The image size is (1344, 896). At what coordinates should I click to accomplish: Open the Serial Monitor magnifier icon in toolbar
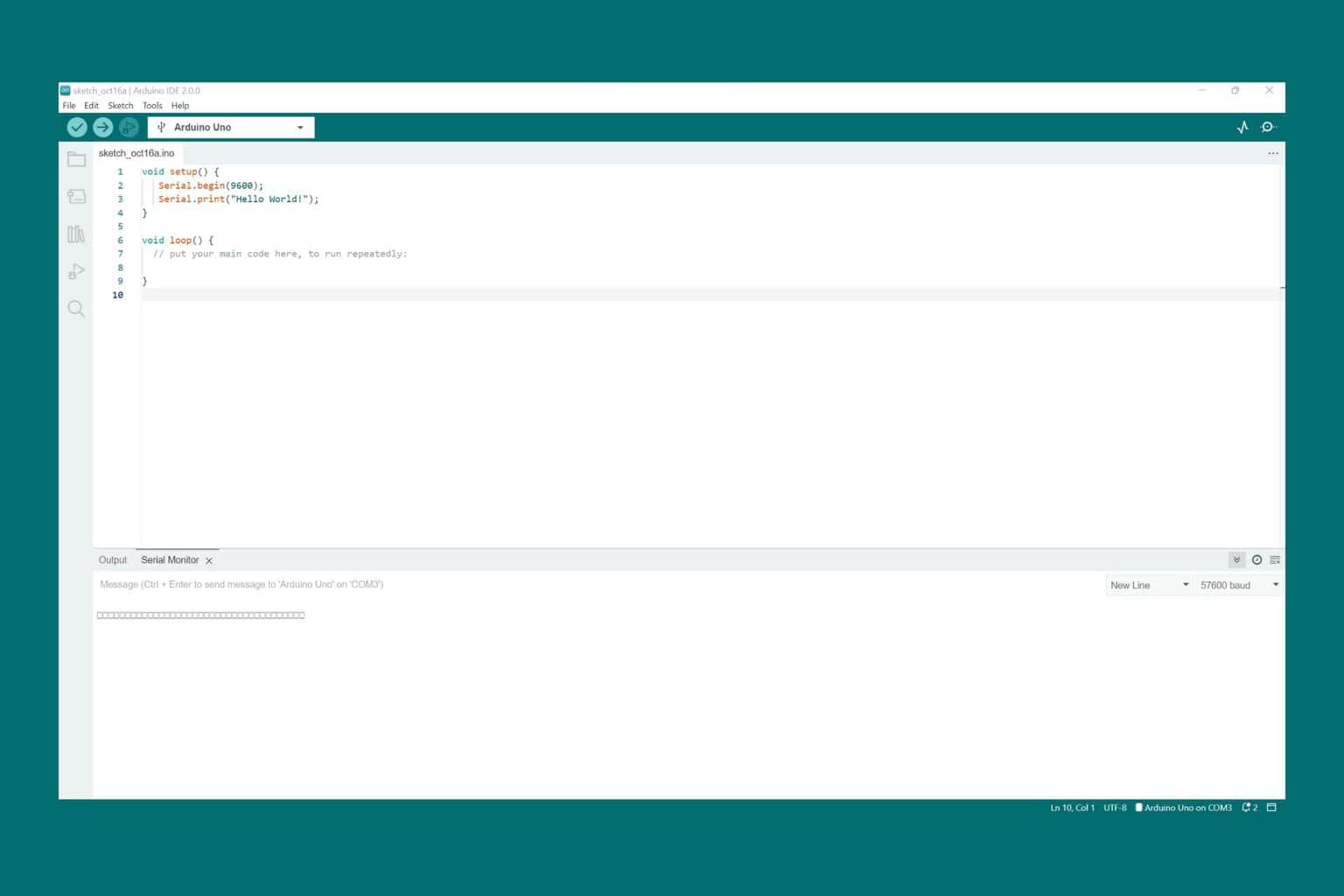pyautogui.click(x=1268, y=127)
